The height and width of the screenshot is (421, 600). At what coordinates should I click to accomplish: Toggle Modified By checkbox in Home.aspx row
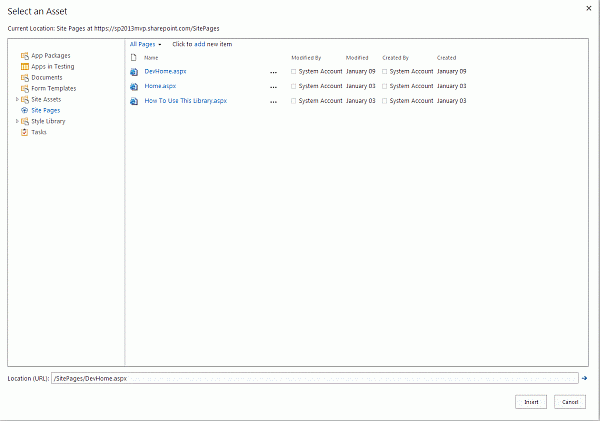(293, 86)
